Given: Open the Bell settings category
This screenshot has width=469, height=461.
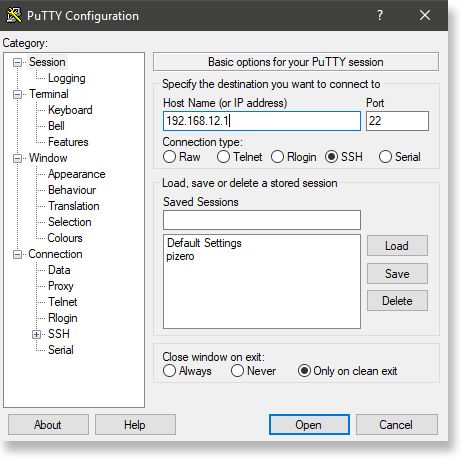Looking at the screenshot, I should click(x=56, y=126).
